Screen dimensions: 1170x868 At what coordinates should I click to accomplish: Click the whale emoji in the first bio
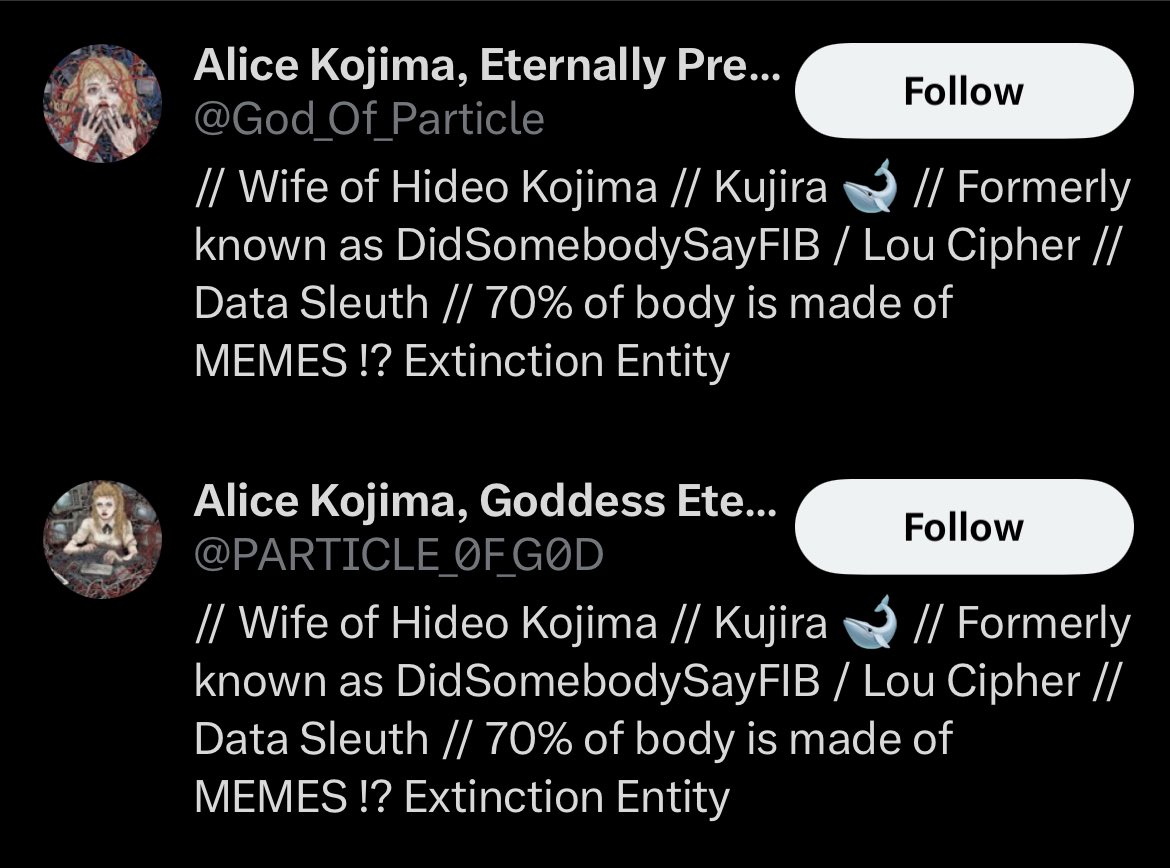870,187
